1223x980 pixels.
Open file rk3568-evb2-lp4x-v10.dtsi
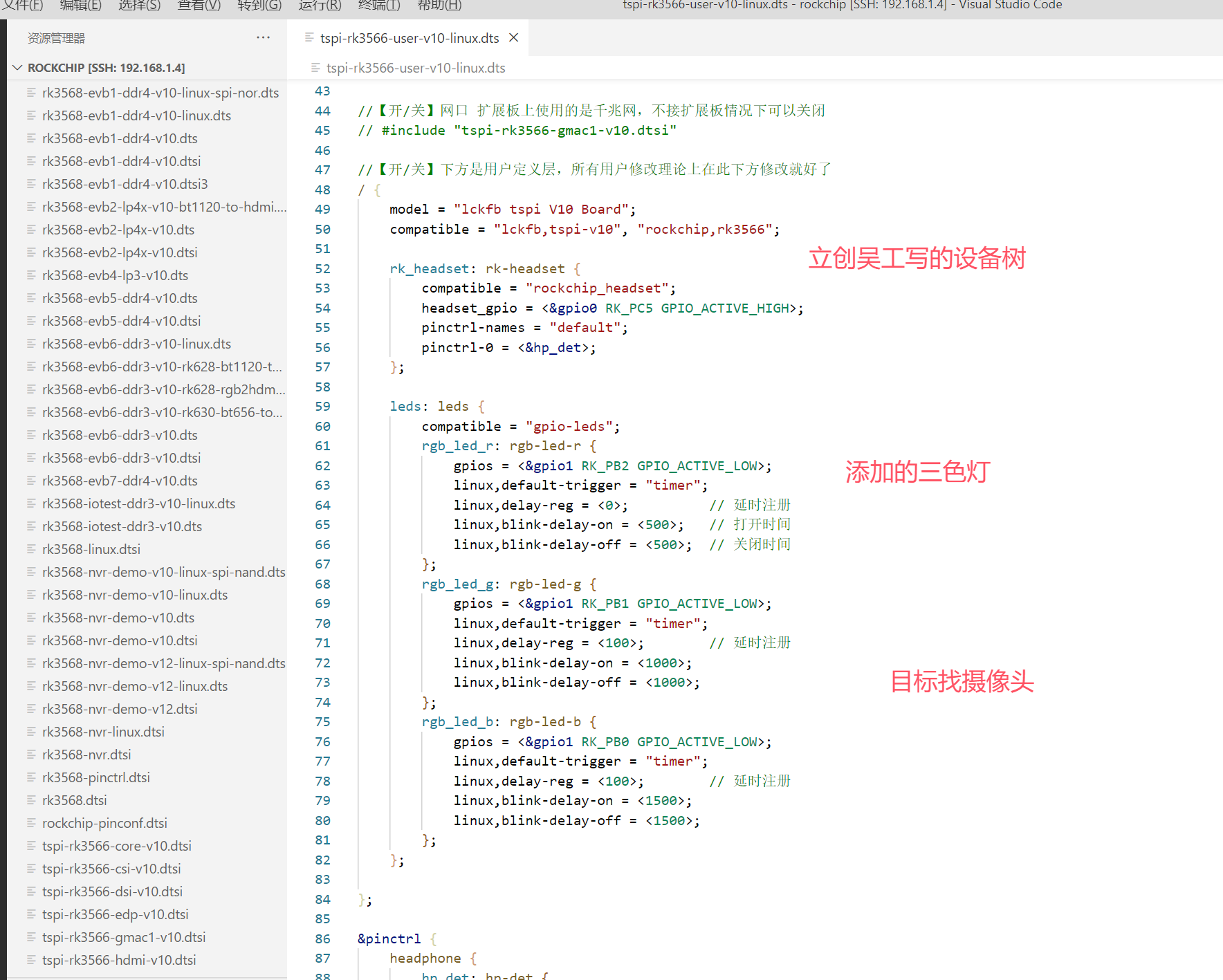pyautogui.click(x=120, y=252)
